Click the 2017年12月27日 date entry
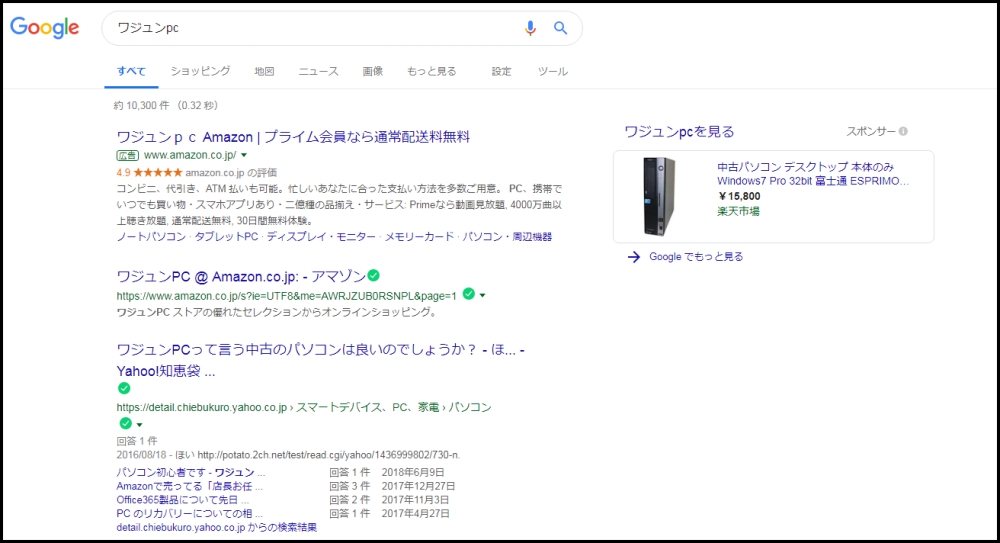Viewport: 1000px width, 543px height. pos(418,486)
